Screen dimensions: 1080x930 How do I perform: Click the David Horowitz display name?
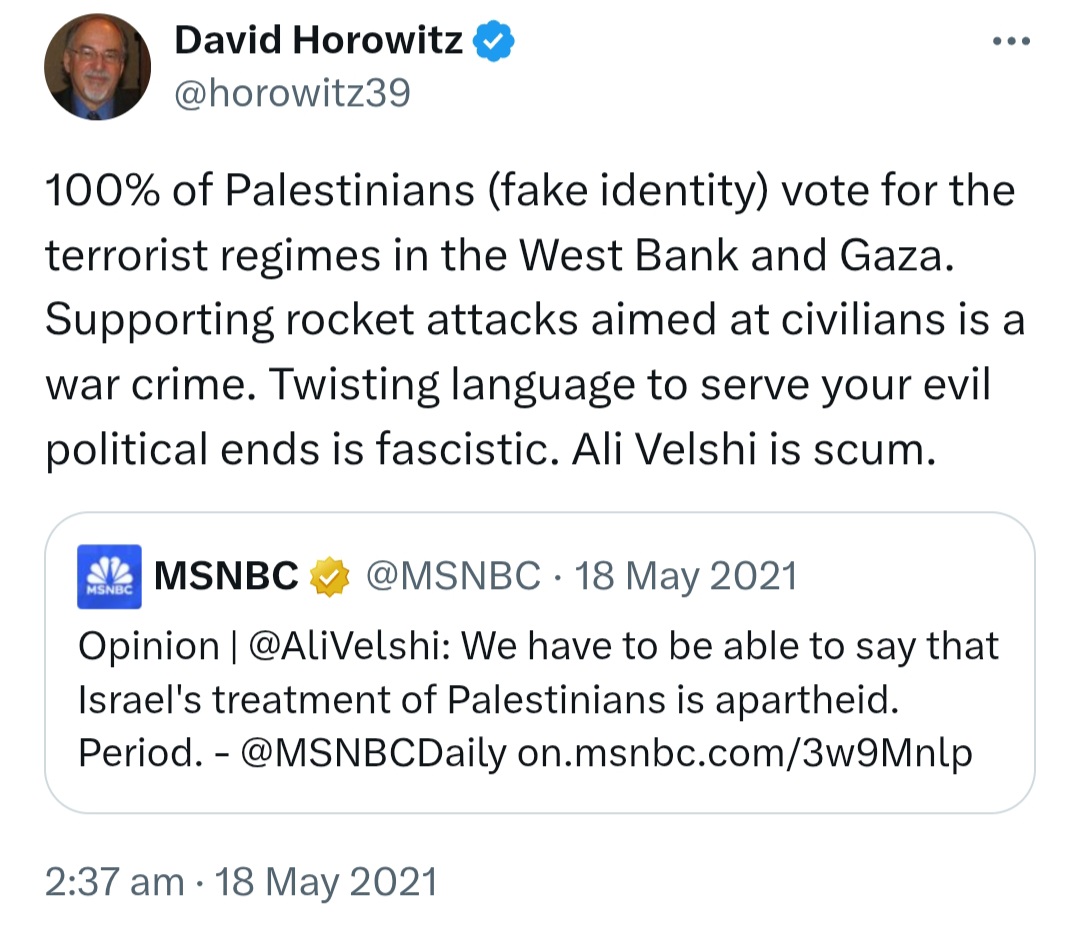318,41
